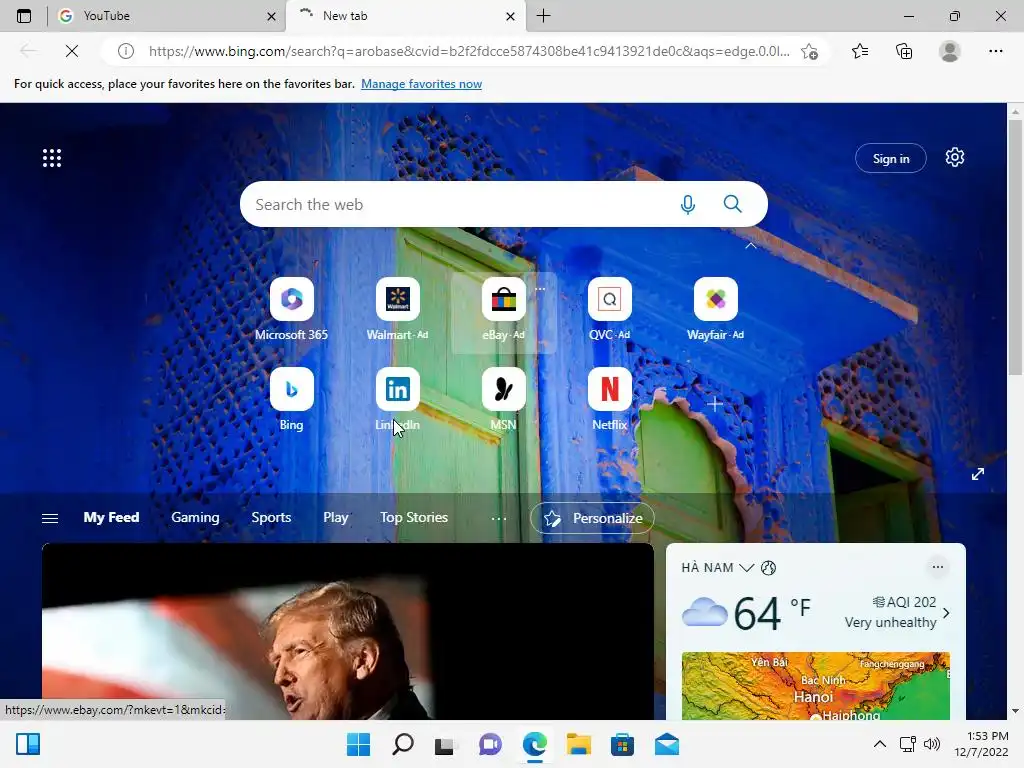Add a new quick link site

pyautogui.click(x=715, y=404)
